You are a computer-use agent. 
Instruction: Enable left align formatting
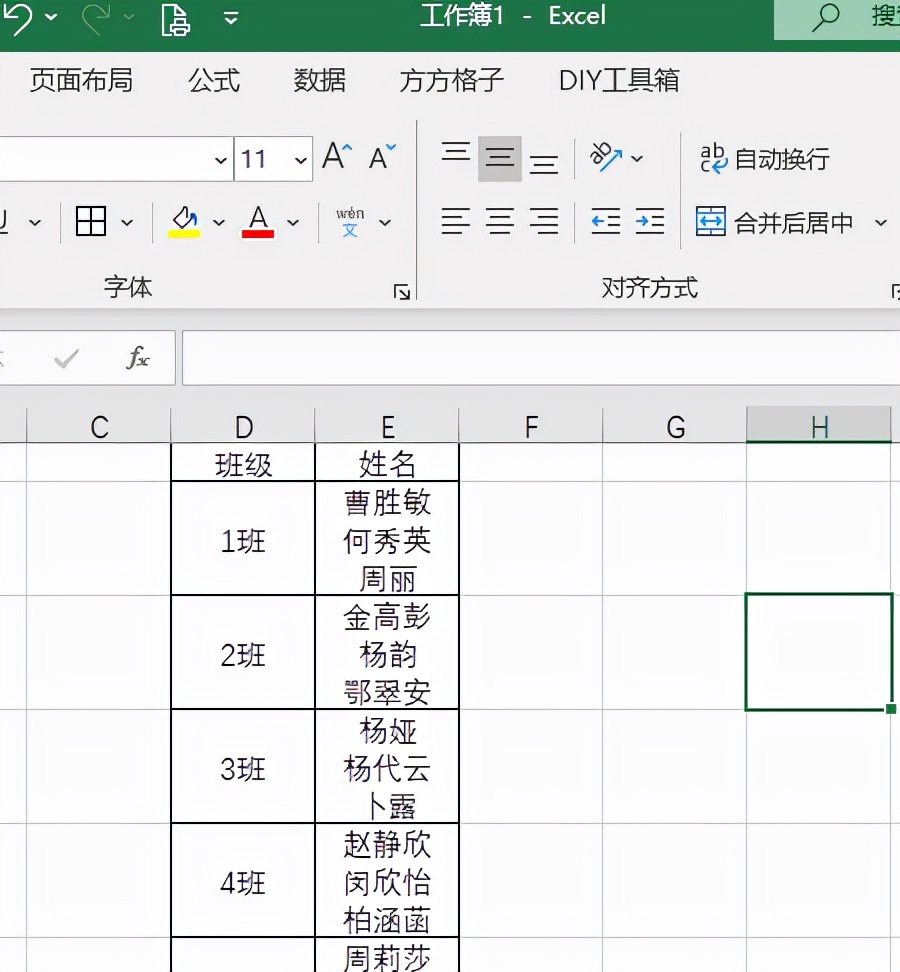click(x=455, y=221)
